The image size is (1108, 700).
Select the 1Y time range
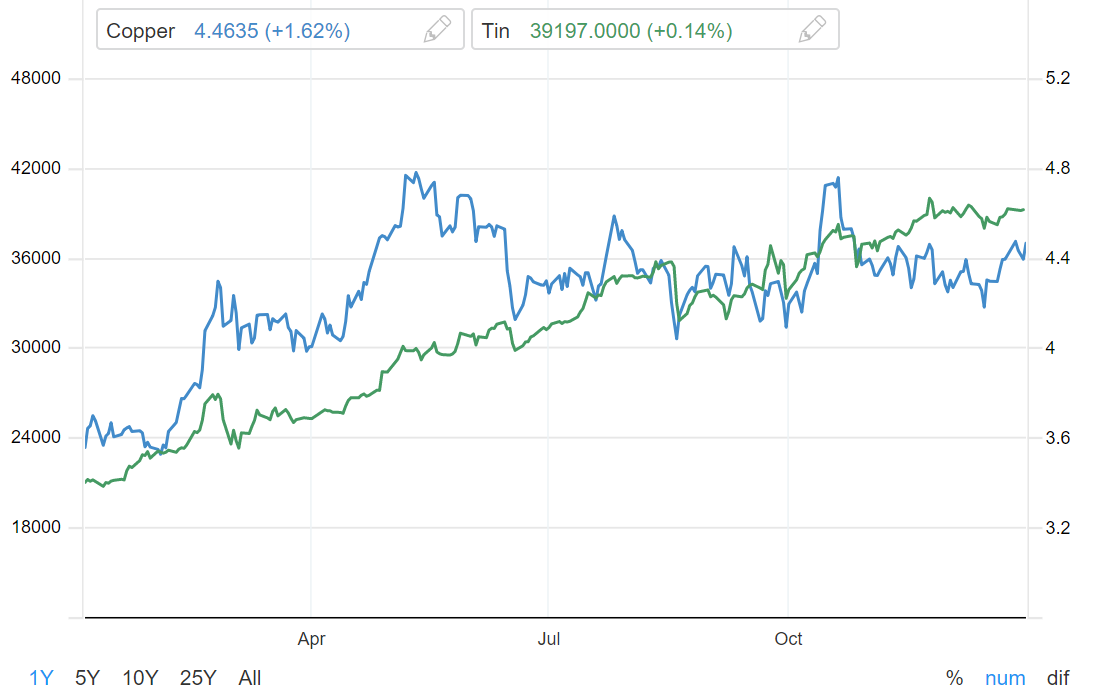pos(41,678)
